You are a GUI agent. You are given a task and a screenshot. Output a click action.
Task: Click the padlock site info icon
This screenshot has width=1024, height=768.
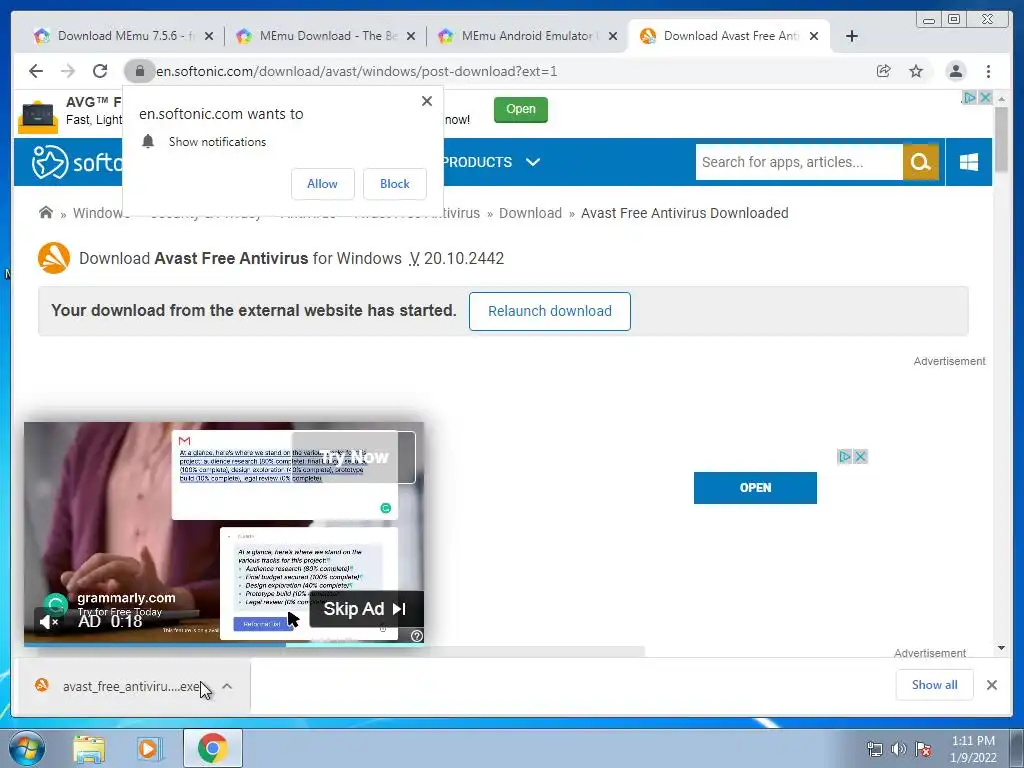[139, 71]
